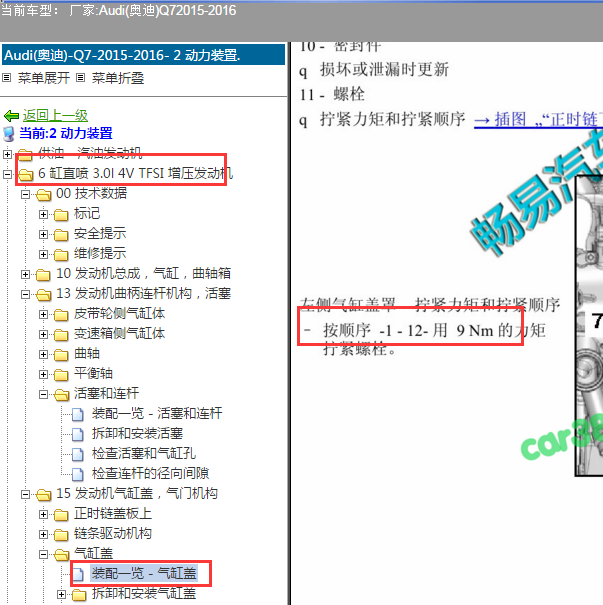Click the folder icon beside 变速箱侧气缸体

pos(61,335)
